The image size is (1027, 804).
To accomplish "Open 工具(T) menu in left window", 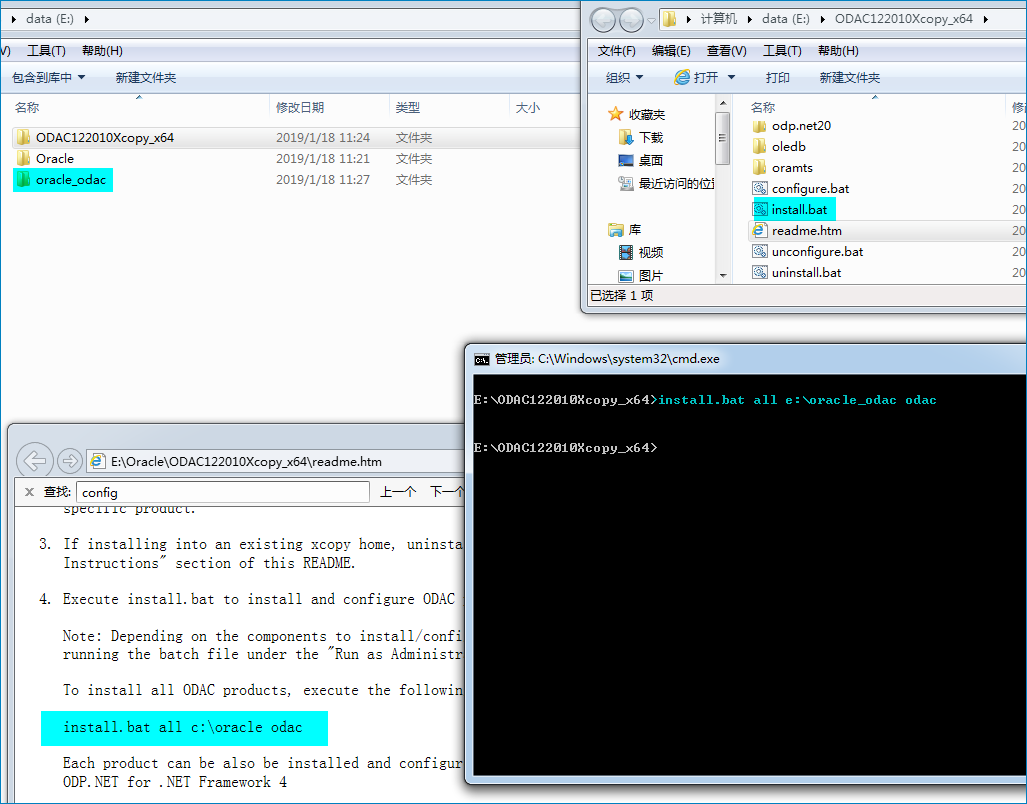I will (x=46, y=51).
